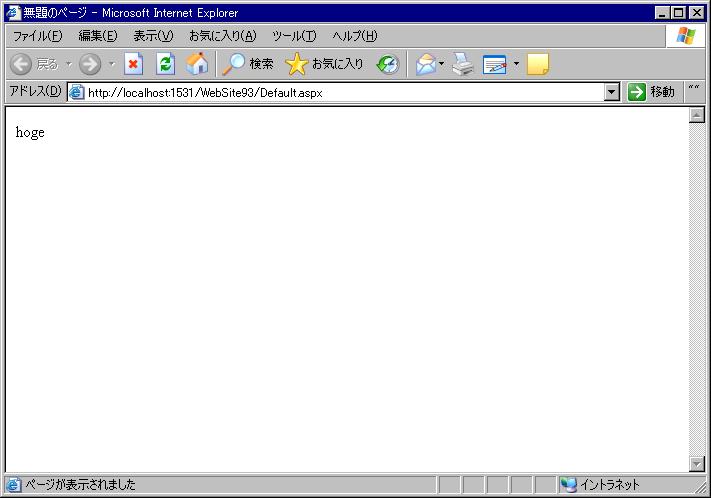Open Favorites (お気に入り) star toolbar button
Viewport: 711px width, 498px height.
(x=325, y=64)
